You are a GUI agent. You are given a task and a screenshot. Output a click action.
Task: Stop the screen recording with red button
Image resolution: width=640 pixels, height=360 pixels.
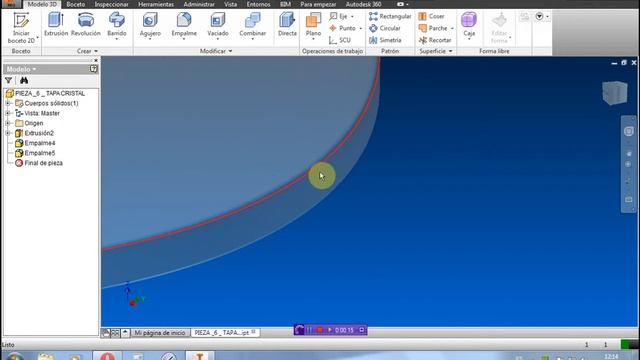point(320,330)
